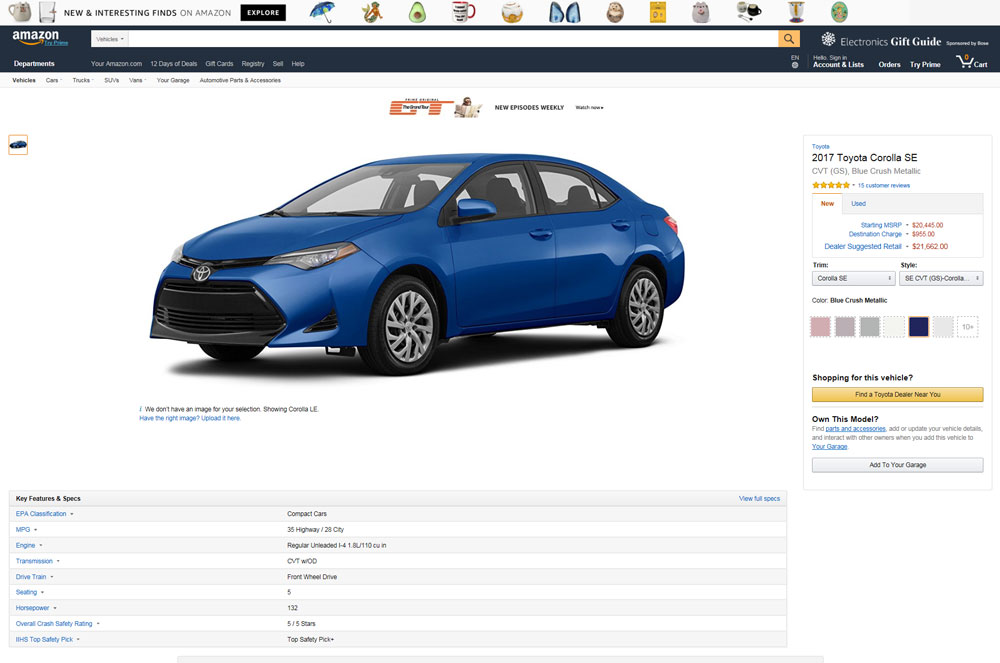
Task: Click Add To Your Garage button
Action: (x=897, y=465)
